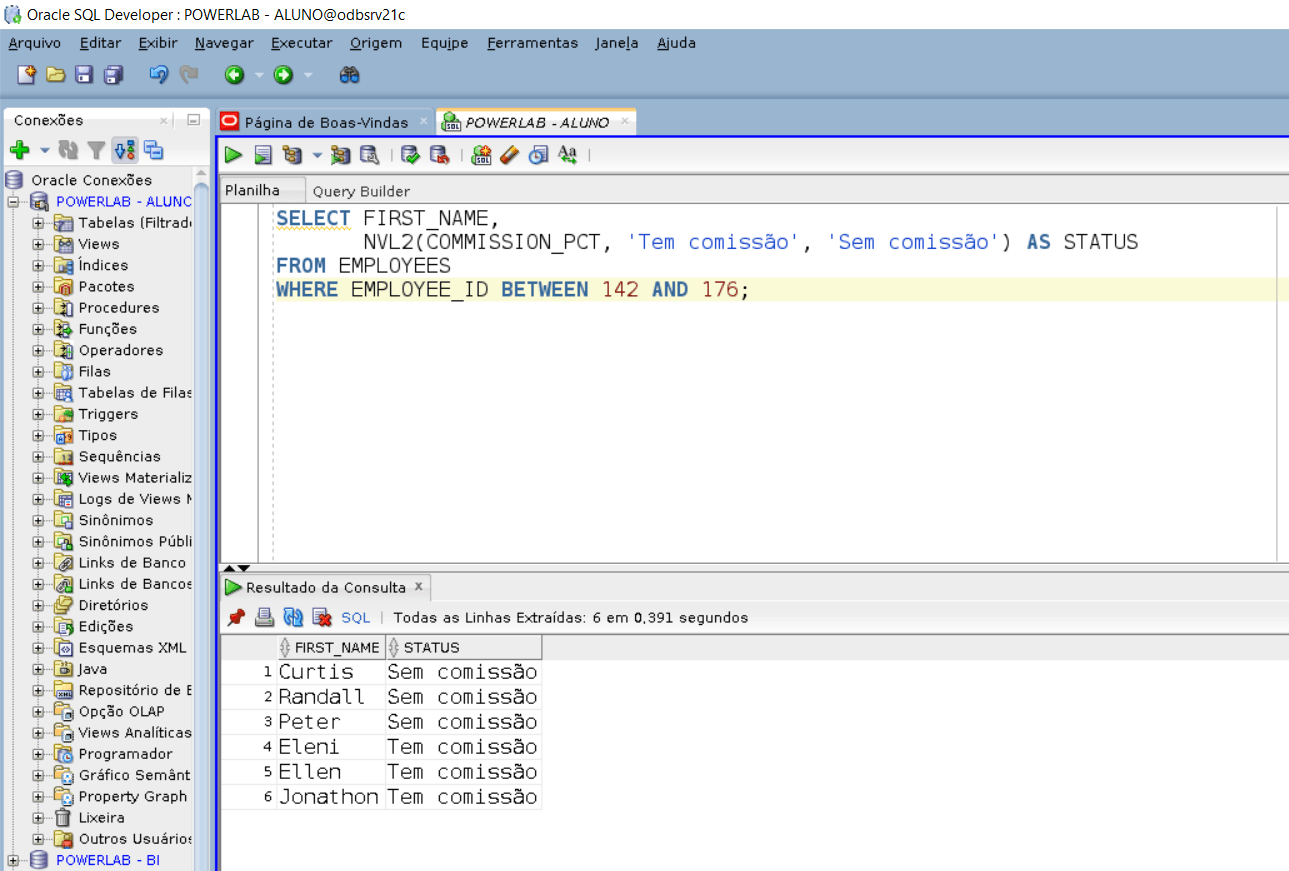
Task: Switch to the Query Builder tab
Action: tap(361, 191)
